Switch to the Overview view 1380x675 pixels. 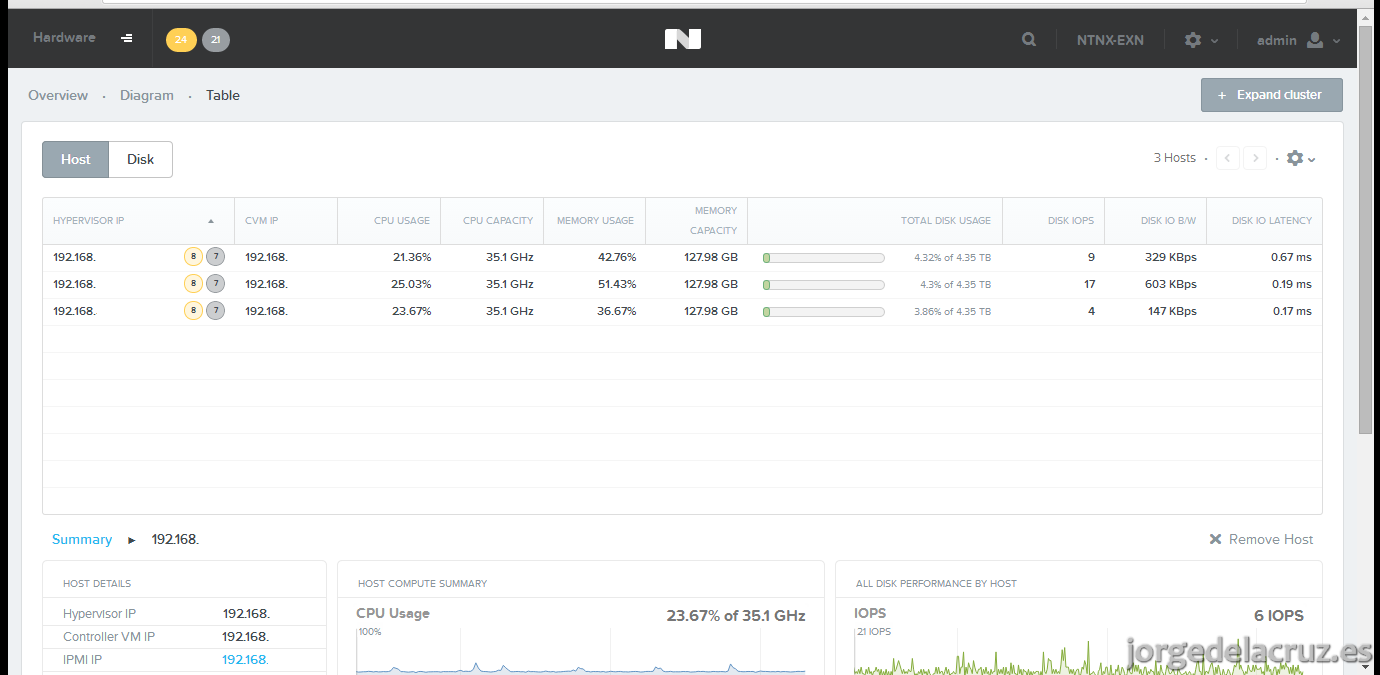58,95
